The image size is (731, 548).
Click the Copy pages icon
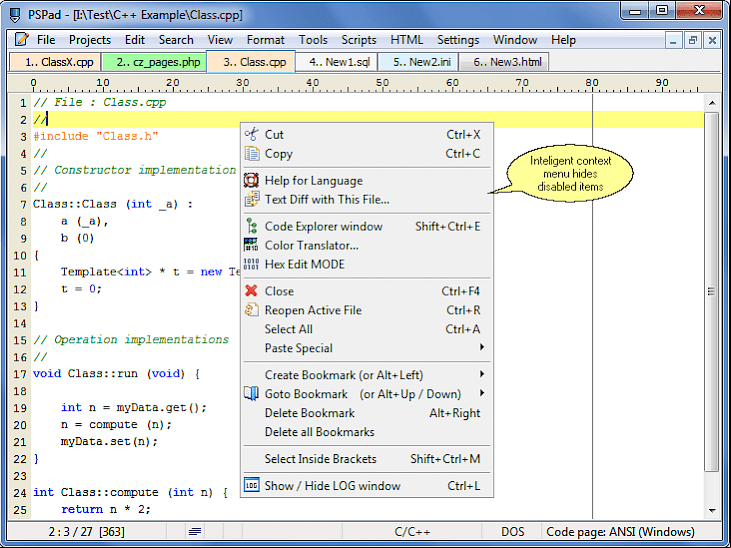(251, 153)
